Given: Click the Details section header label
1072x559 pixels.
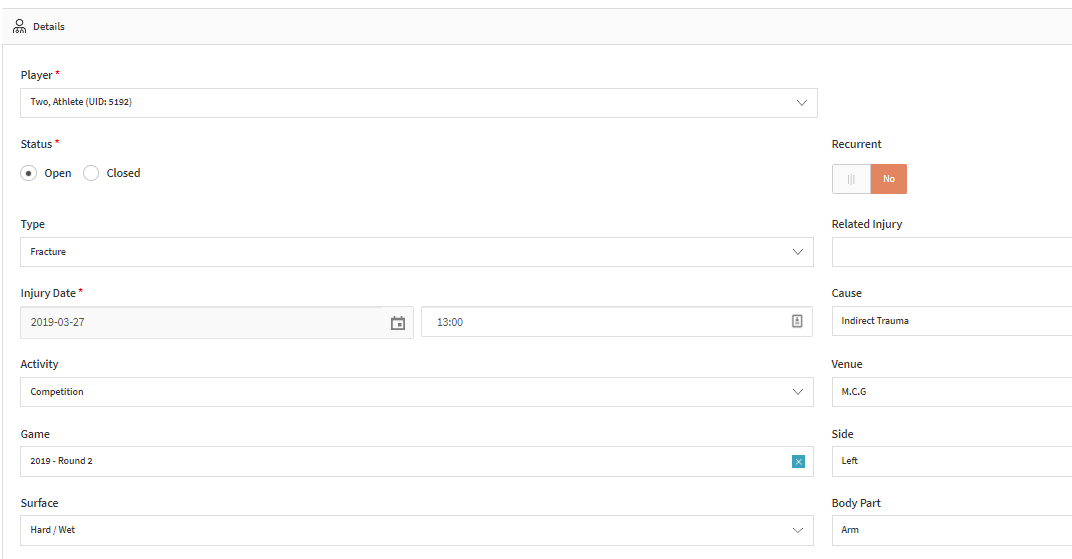Looking at the screenshot, I should 49,27.
